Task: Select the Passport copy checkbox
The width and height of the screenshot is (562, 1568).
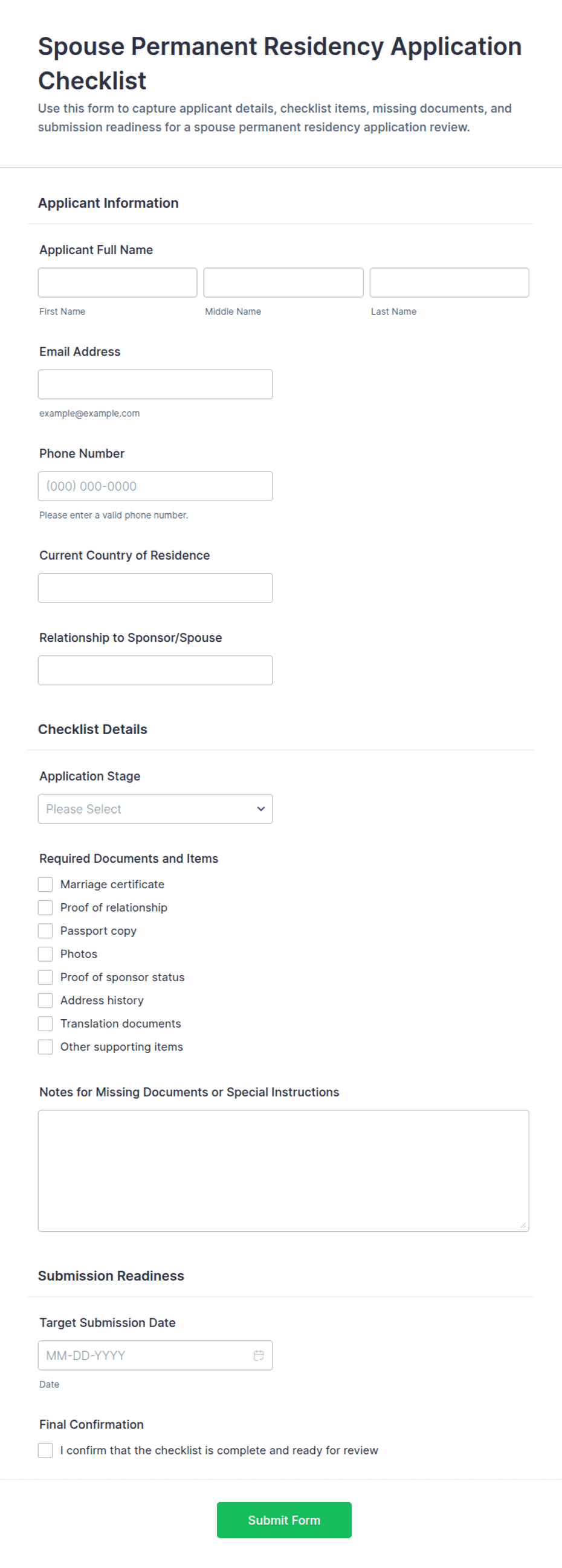Action: pos(45,930)
